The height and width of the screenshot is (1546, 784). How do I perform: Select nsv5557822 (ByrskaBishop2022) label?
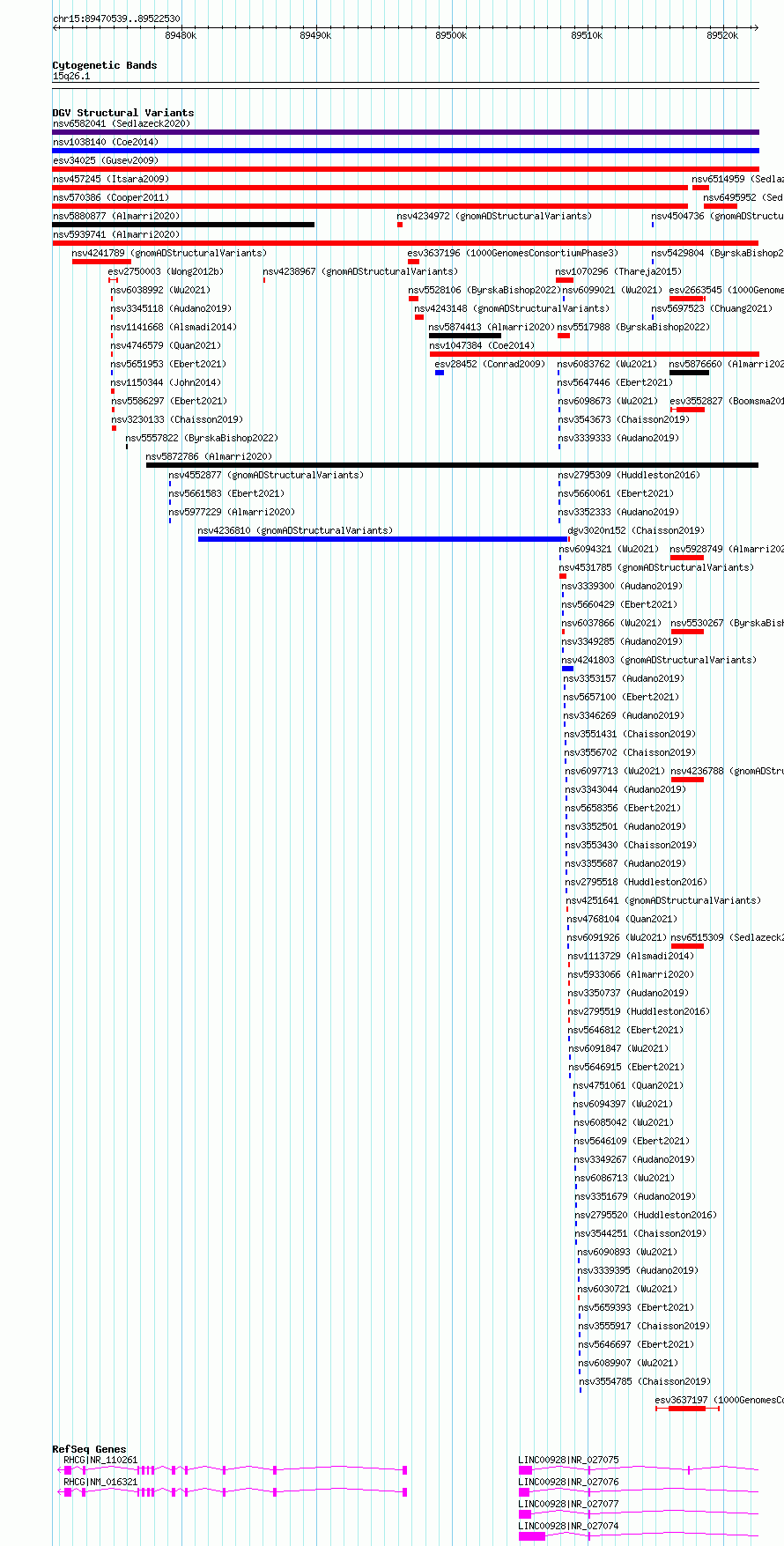tap(202, 438)
